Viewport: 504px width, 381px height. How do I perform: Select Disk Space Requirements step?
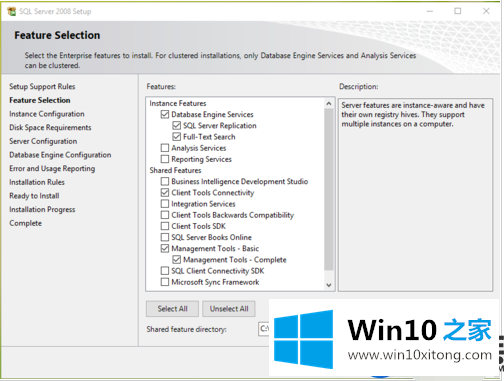click(50, 128)
